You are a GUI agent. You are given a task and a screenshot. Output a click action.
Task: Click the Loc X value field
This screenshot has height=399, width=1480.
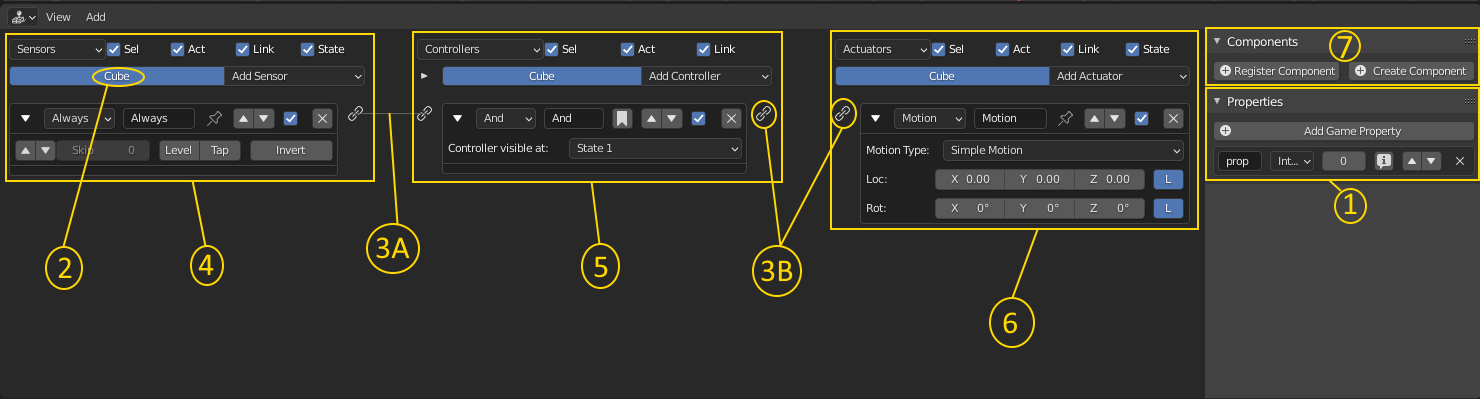click(x=970, y=179)
